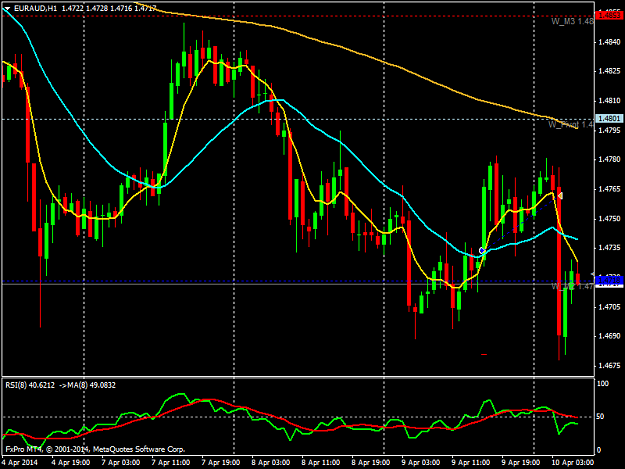Select the gray chart shift arrow above 1.4718
This screenshot has width=625, height=469.
pyautogui.click(x=592, y=274)
